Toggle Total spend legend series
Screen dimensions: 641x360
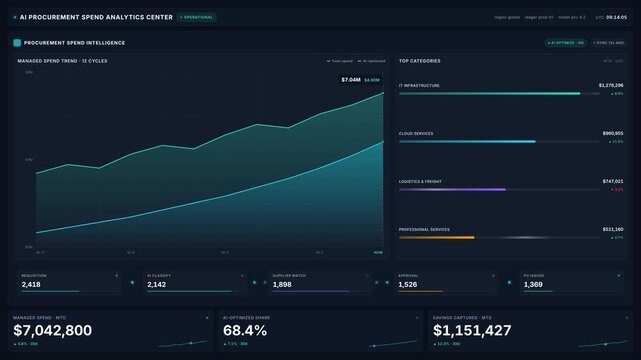point(339,61)
